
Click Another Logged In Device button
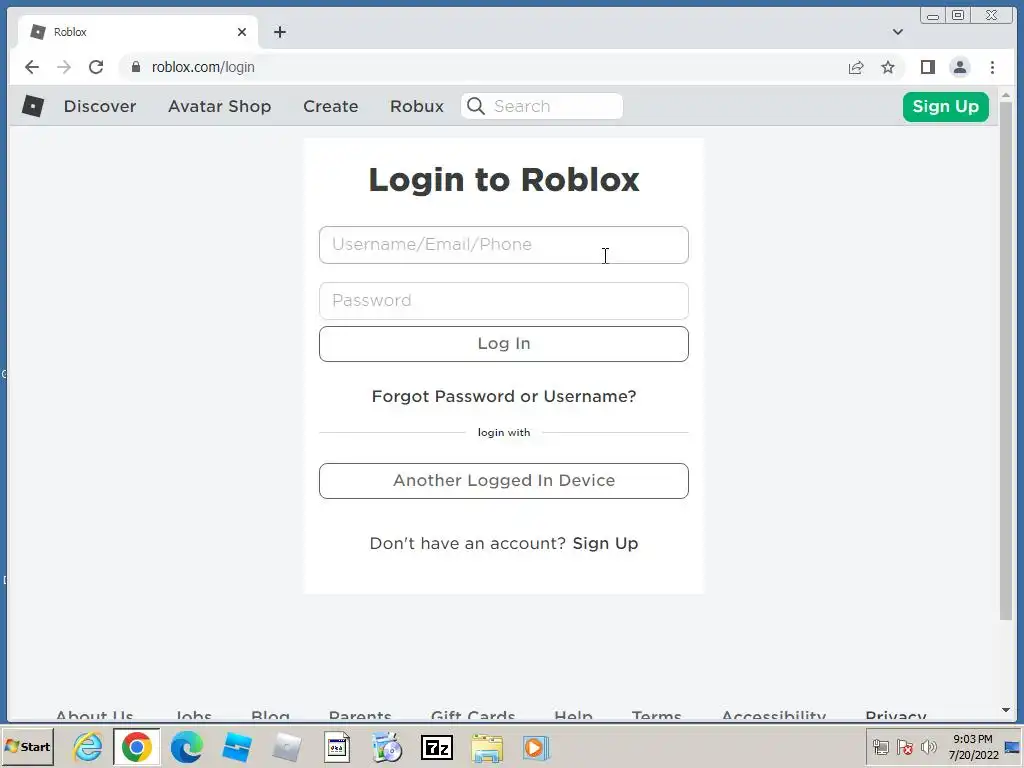click(x=504, y=481)
